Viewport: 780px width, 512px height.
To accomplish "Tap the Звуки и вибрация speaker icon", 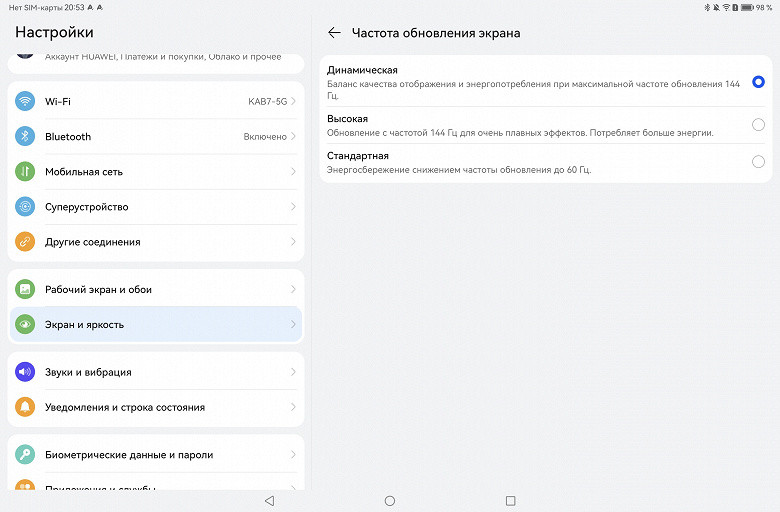I will tap(25, 372).
